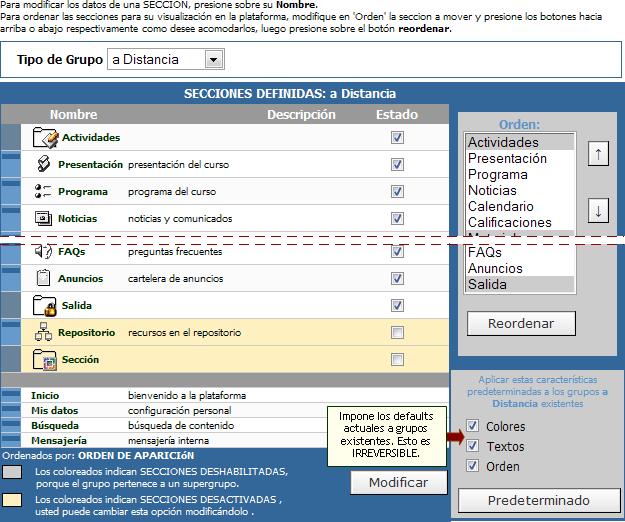The height and width of the screenshot is (522, 625).
Task: Select FAQs in the Orden list
Action: (520, 252)
